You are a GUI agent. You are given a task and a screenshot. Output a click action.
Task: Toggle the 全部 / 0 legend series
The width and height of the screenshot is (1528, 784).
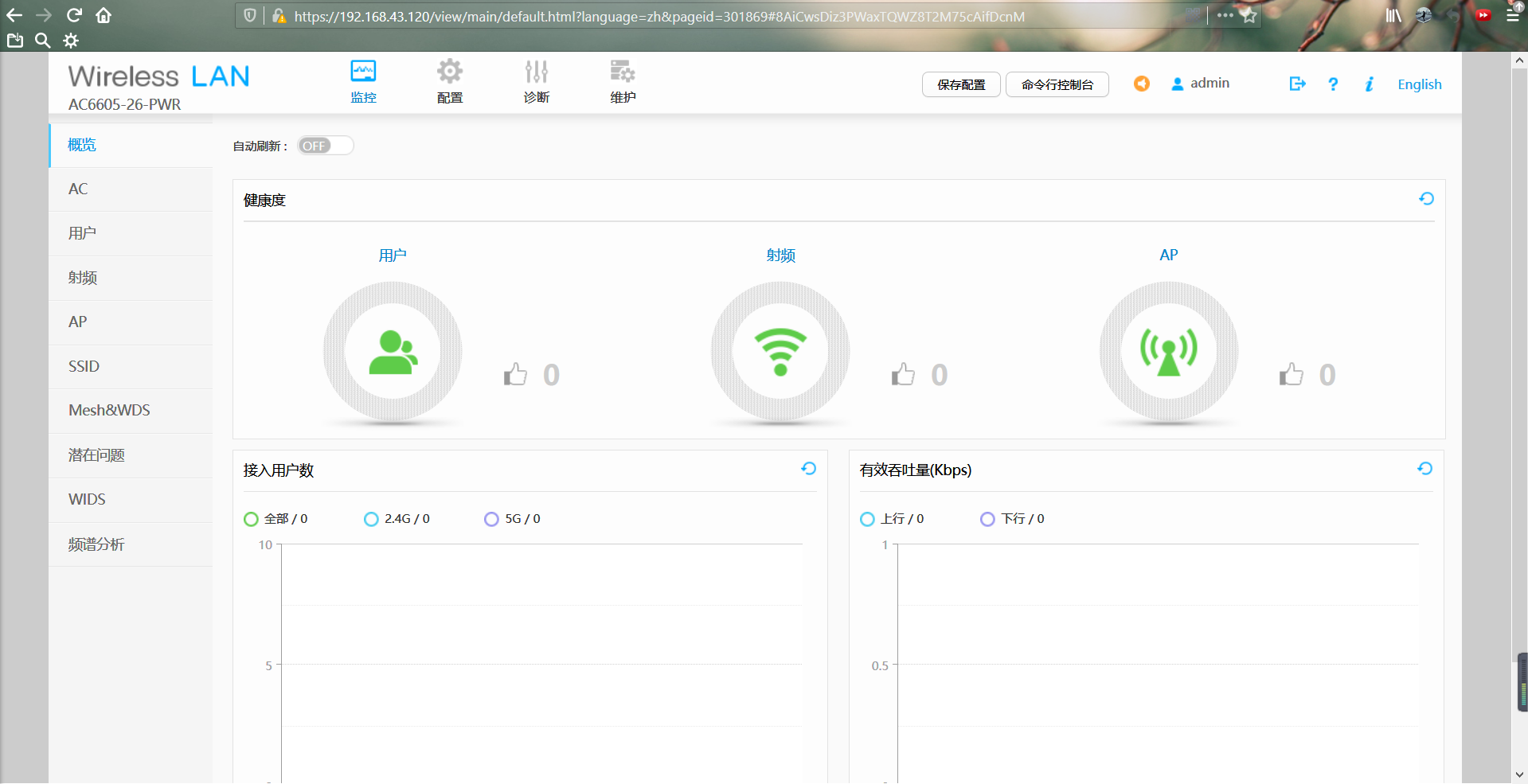pos(276,519)
